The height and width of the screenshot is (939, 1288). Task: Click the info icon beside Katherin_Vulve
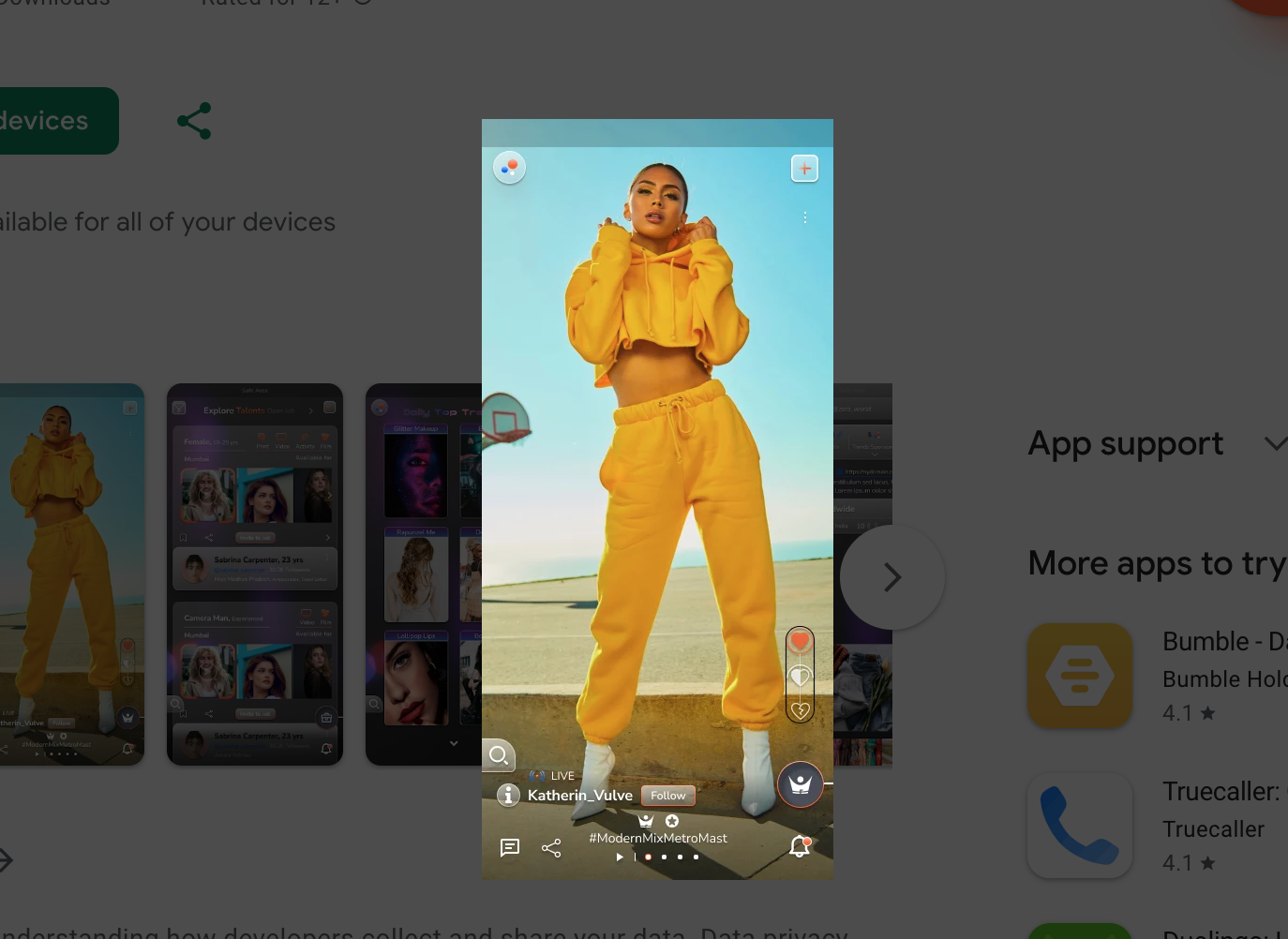tap(508, 795)
